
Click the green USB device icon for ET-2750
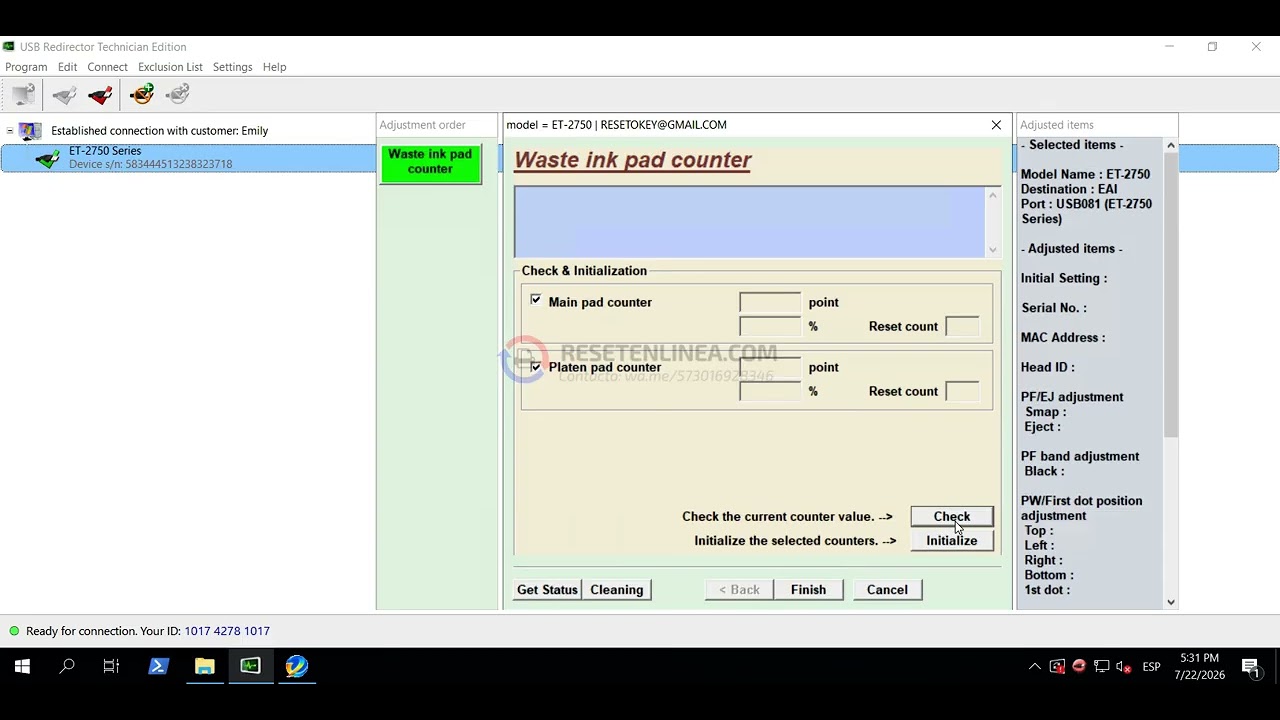tap(47, 158)
